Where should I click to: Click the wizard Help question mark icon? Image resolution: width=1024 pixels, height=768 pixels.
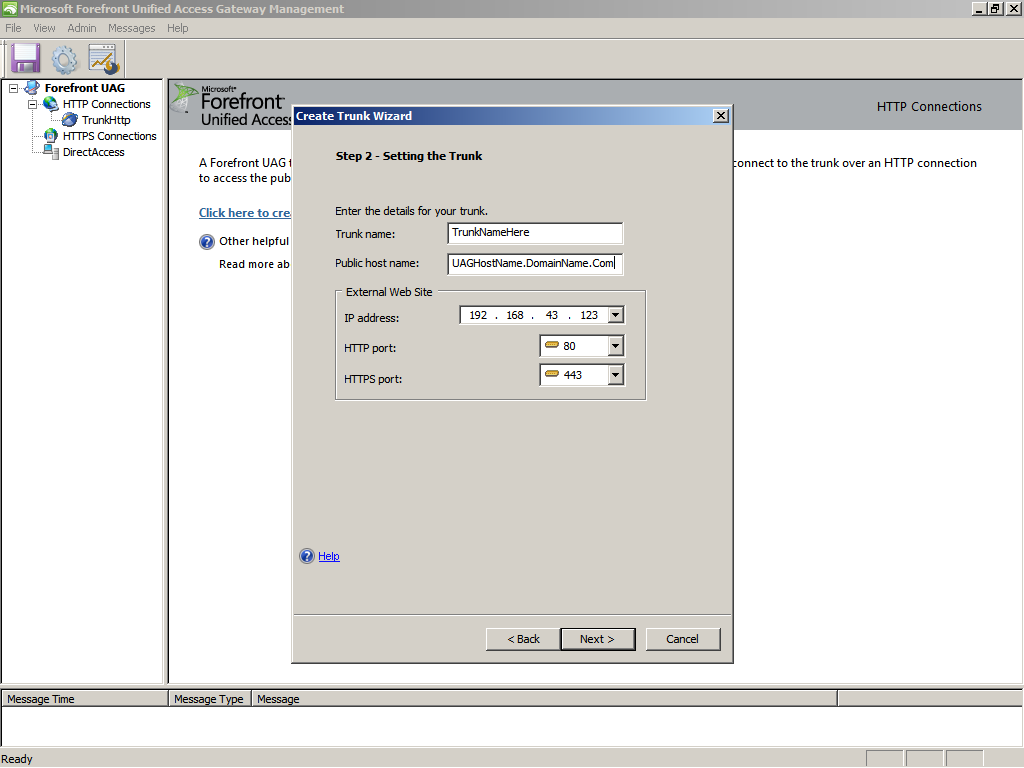point(307,556)
